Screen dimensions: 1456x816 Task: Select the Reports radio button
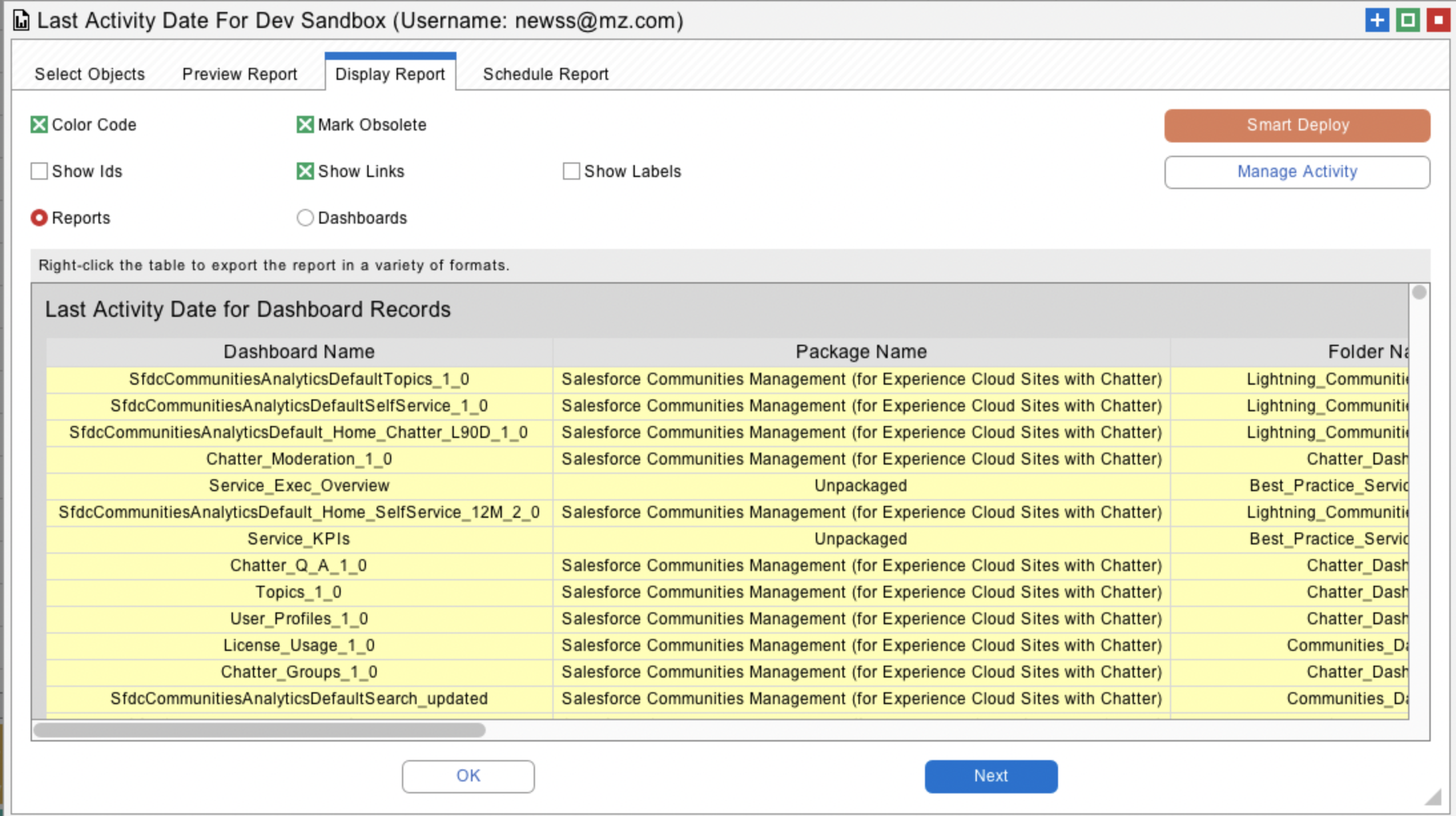coord(39,218)
